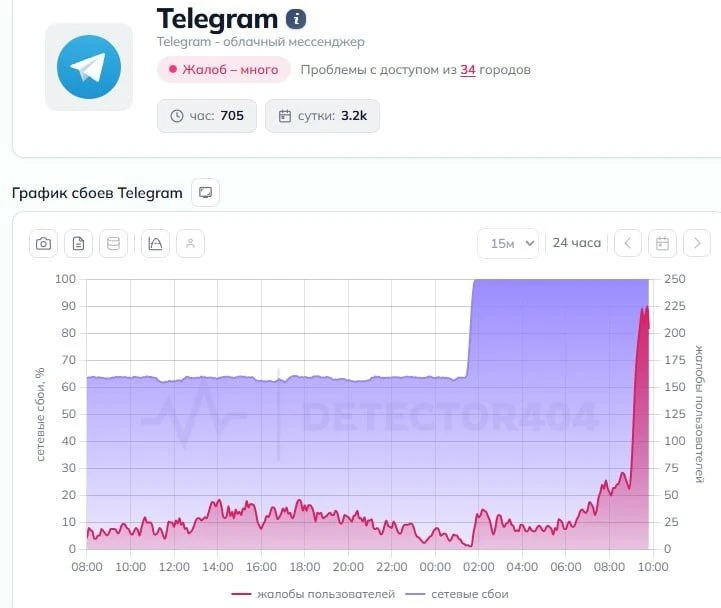This screenshot has height=608, width=721.
Task: Expand the 15м interval dropdown
Action: (508, 243)
